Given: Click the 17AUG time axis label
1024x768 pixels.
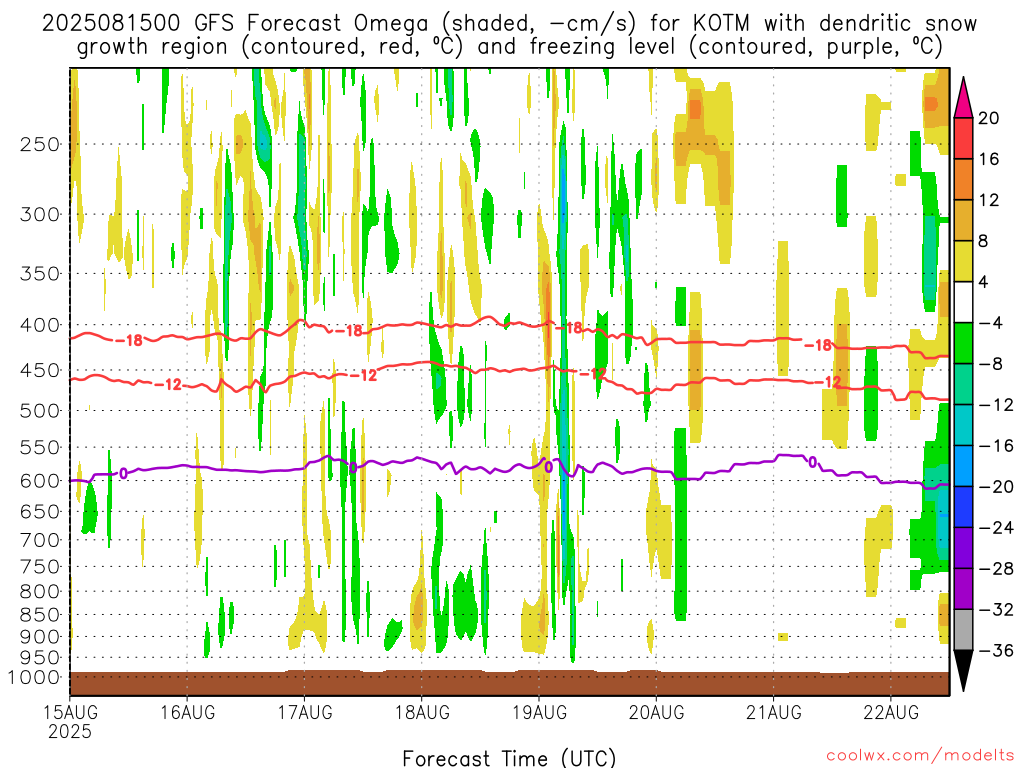Looking at the screenshot, I should pyautogui.click(x=305, y=712).
